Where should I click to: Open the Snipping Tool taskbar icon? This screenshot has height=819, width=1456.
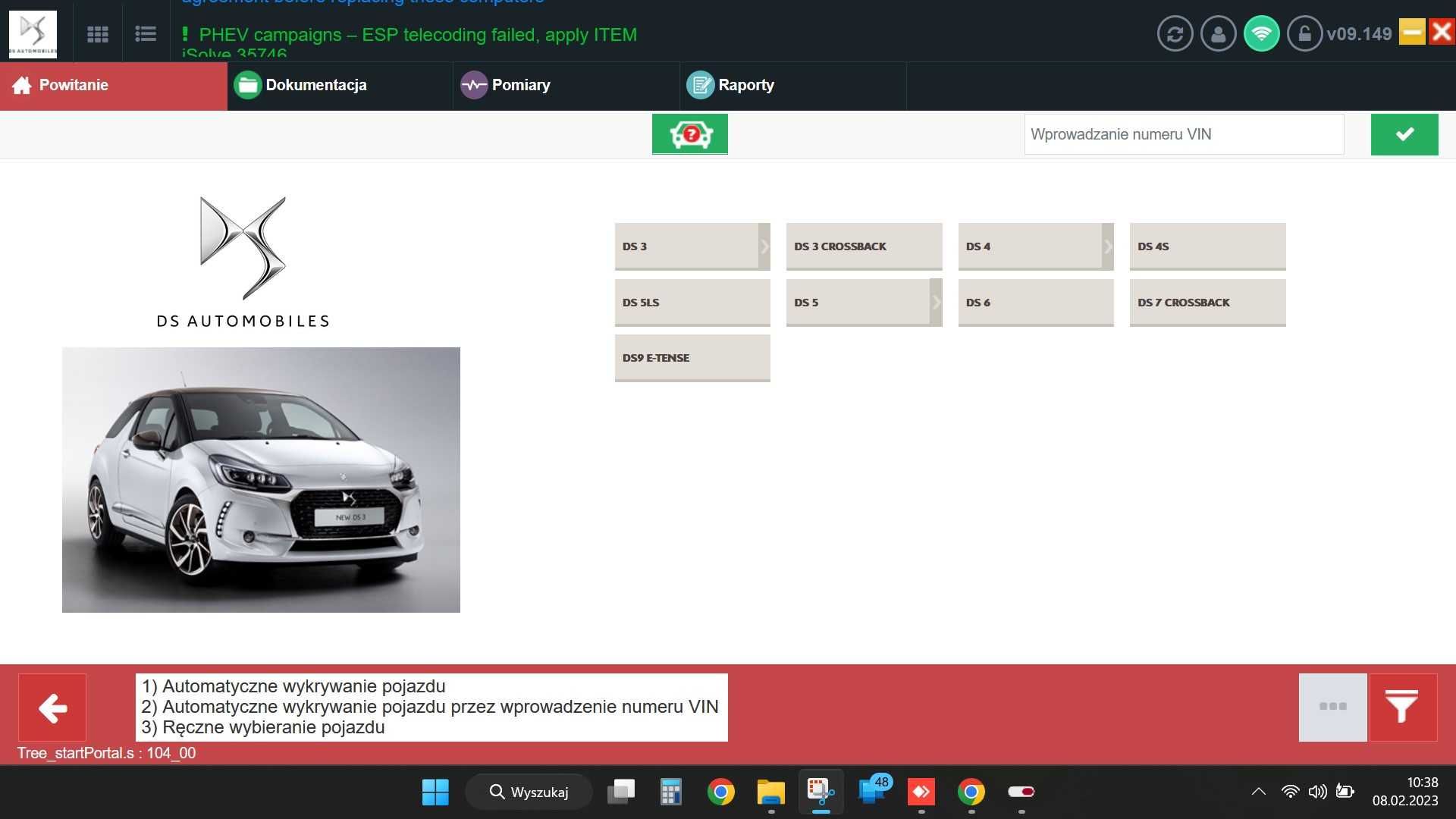coord(821,792)
